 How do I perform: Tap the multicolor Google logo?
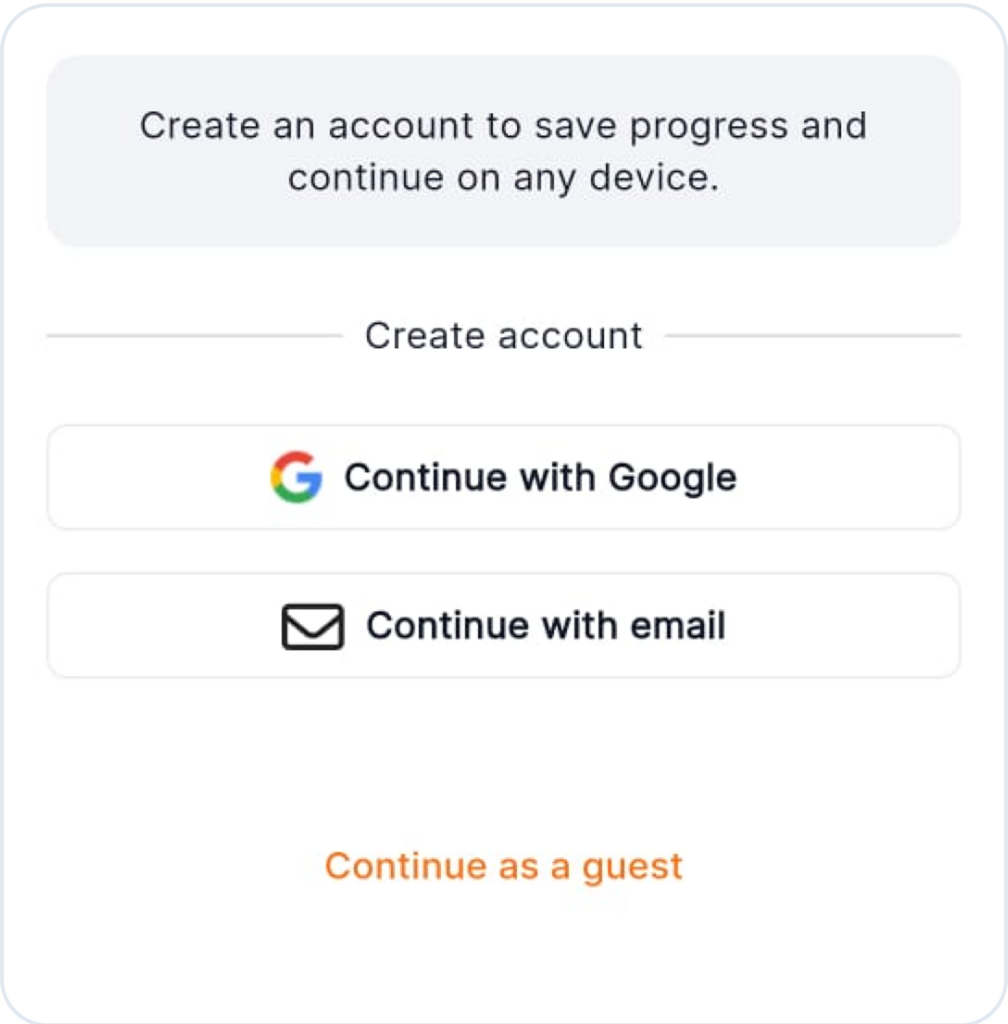[296, 477]
